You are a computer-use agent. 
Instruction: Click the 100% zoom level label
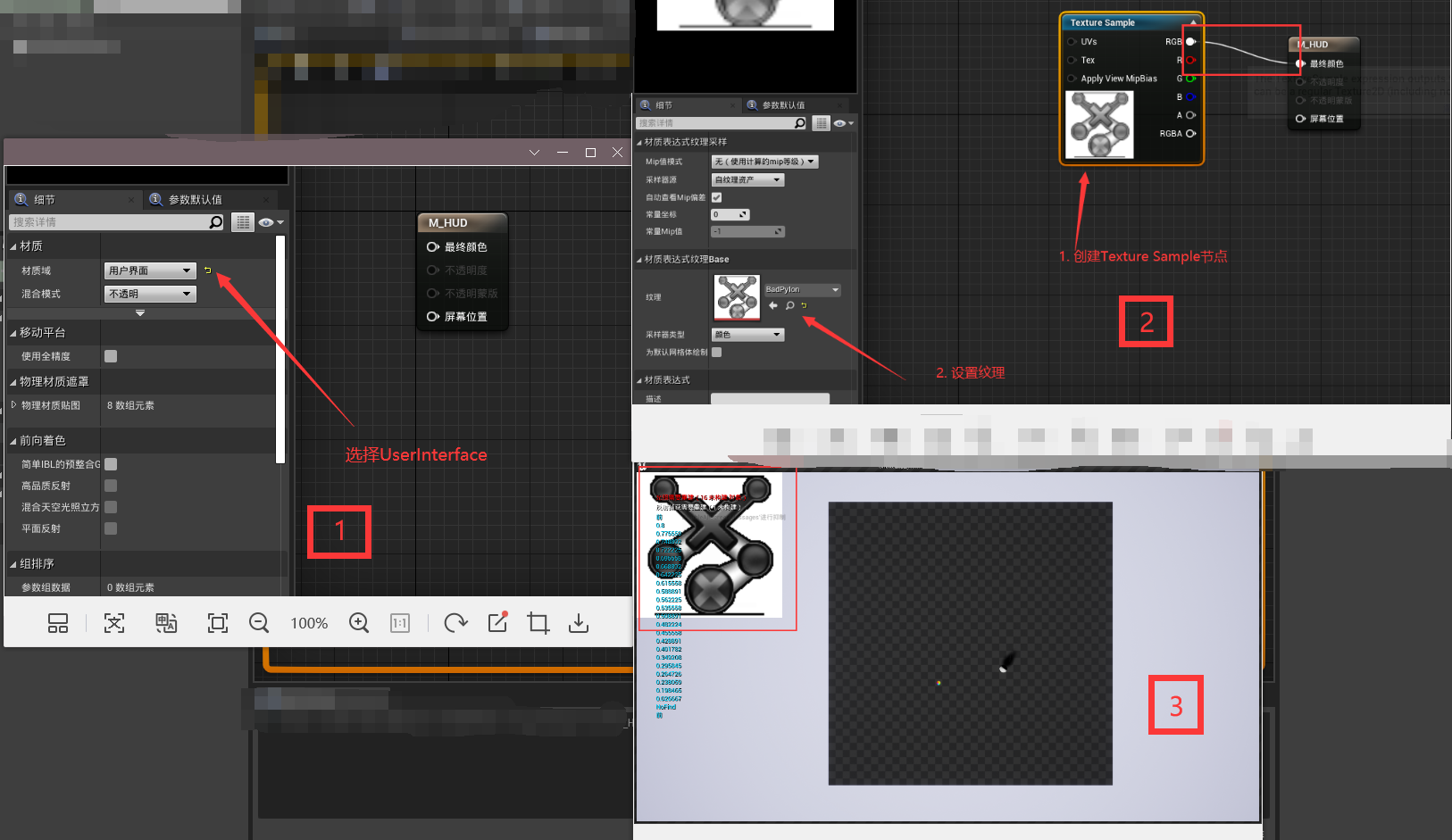[309, 623]
